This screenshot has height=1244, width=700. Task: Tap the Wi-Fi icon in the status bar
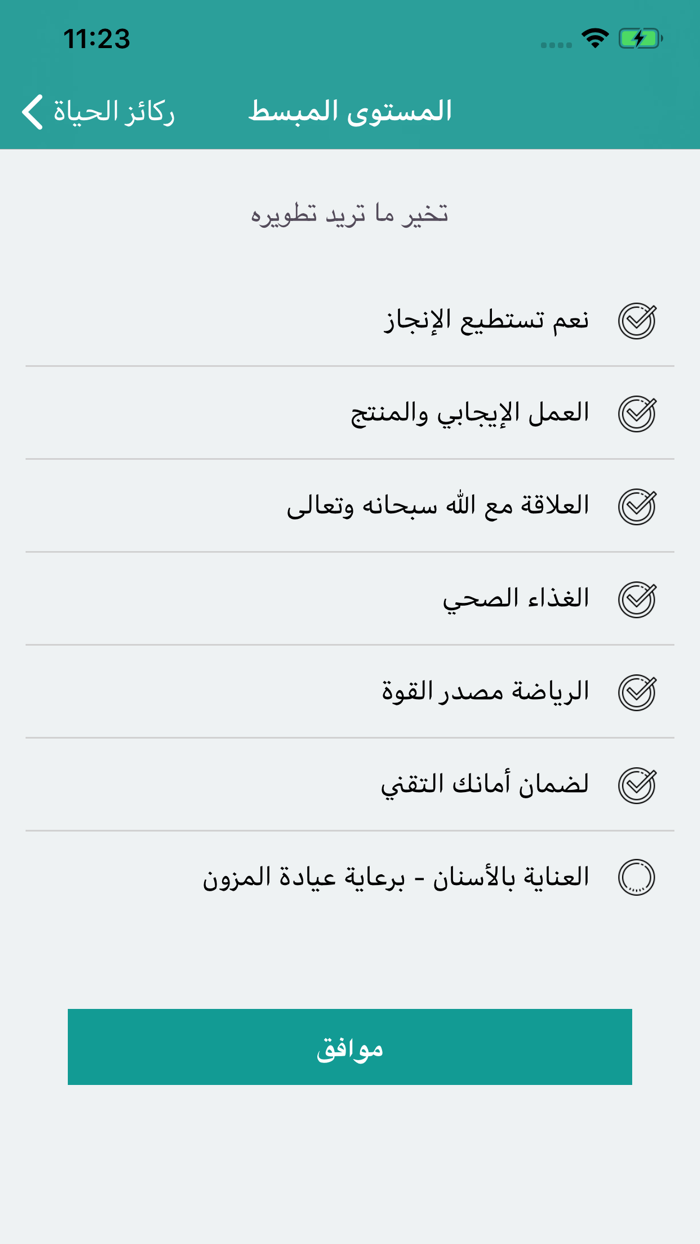point(593,38)
